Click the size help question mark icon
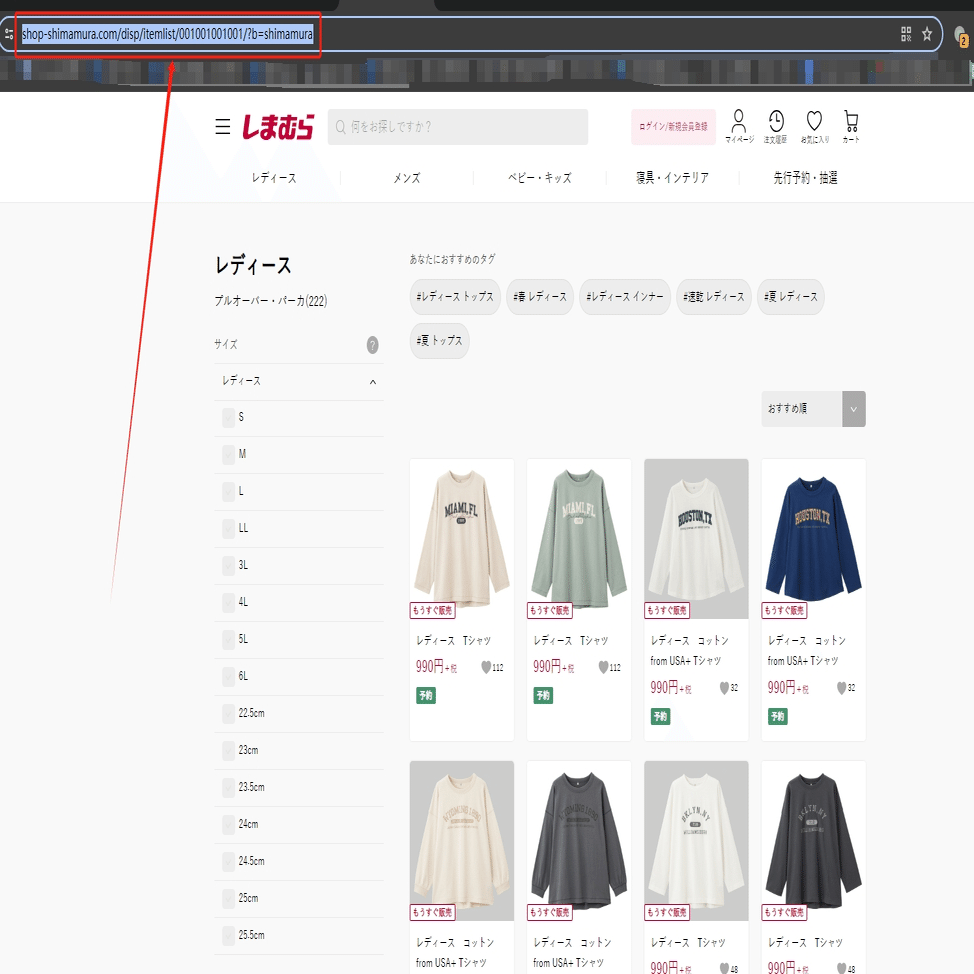 tap(372, 345)
